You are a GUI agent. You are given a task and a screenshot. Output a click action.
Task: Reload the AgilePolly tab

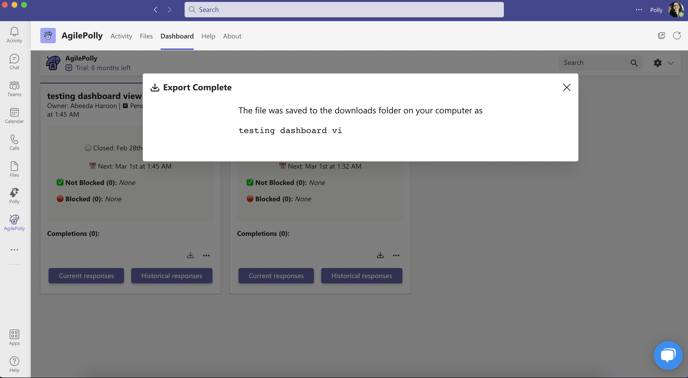click(x=677, y=36)
